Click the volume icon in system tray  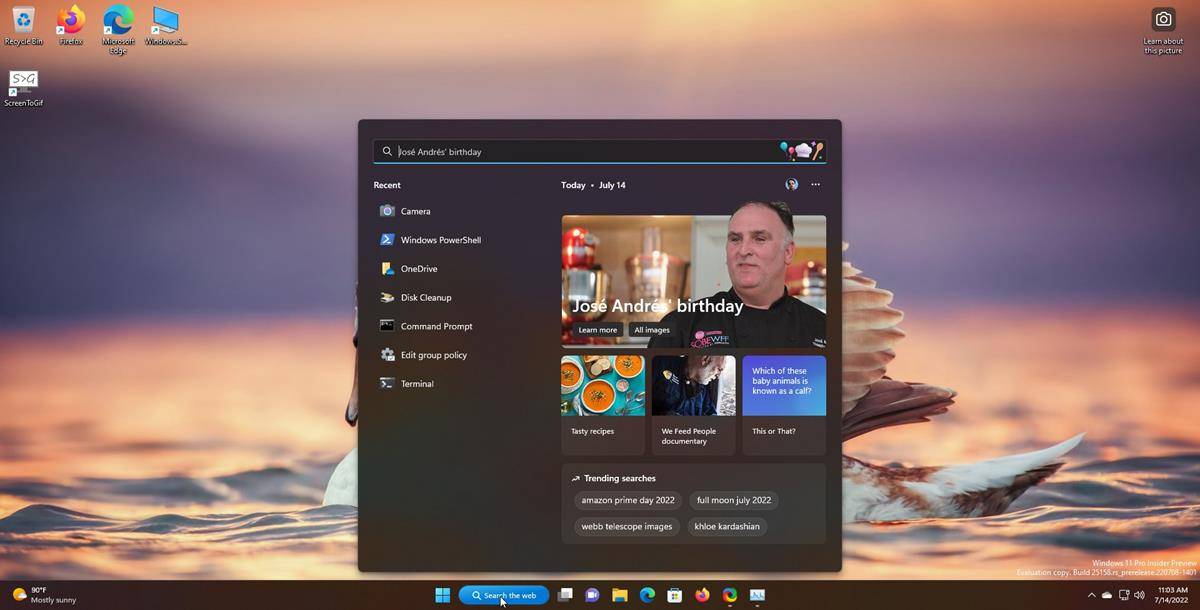pos(1141,592)
